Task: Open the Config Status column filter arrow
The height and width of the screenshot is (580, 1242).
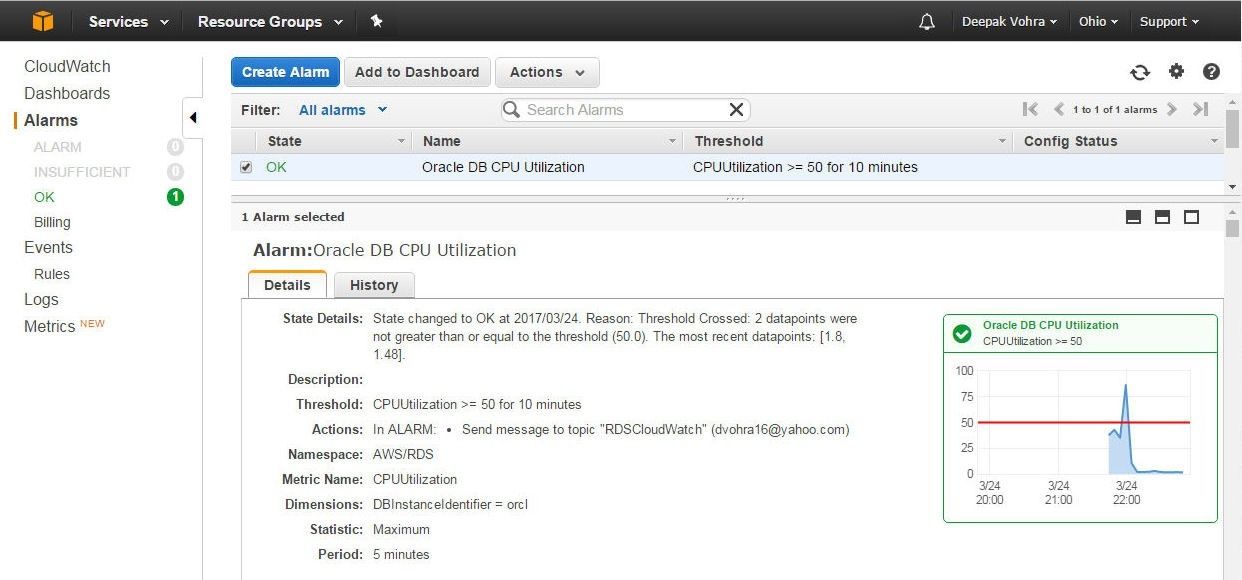Action: tap(1214, 141)
